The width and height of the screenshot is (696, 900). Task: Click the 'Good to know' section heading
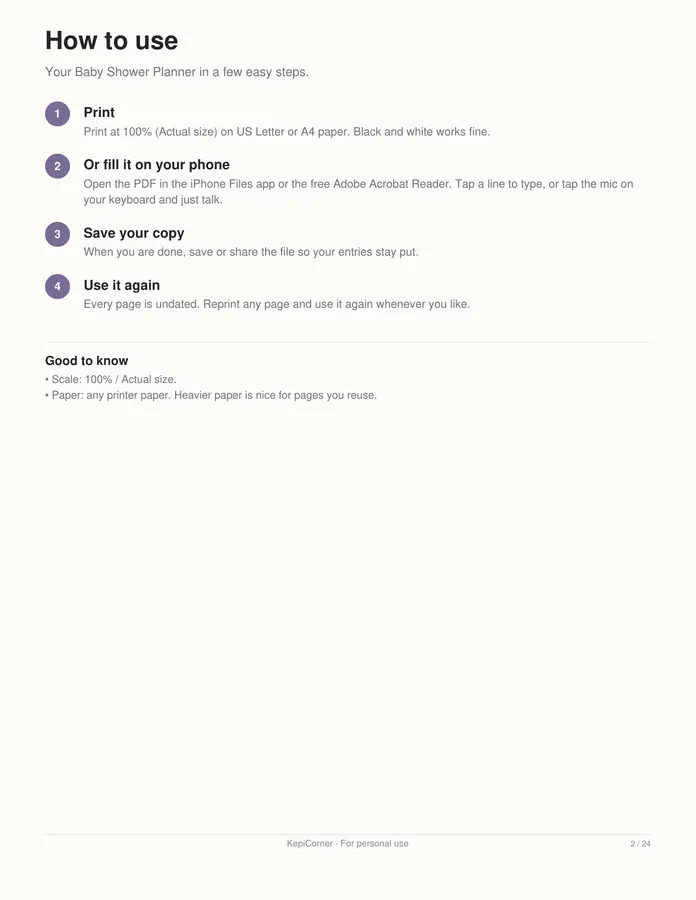coord(87,360)
